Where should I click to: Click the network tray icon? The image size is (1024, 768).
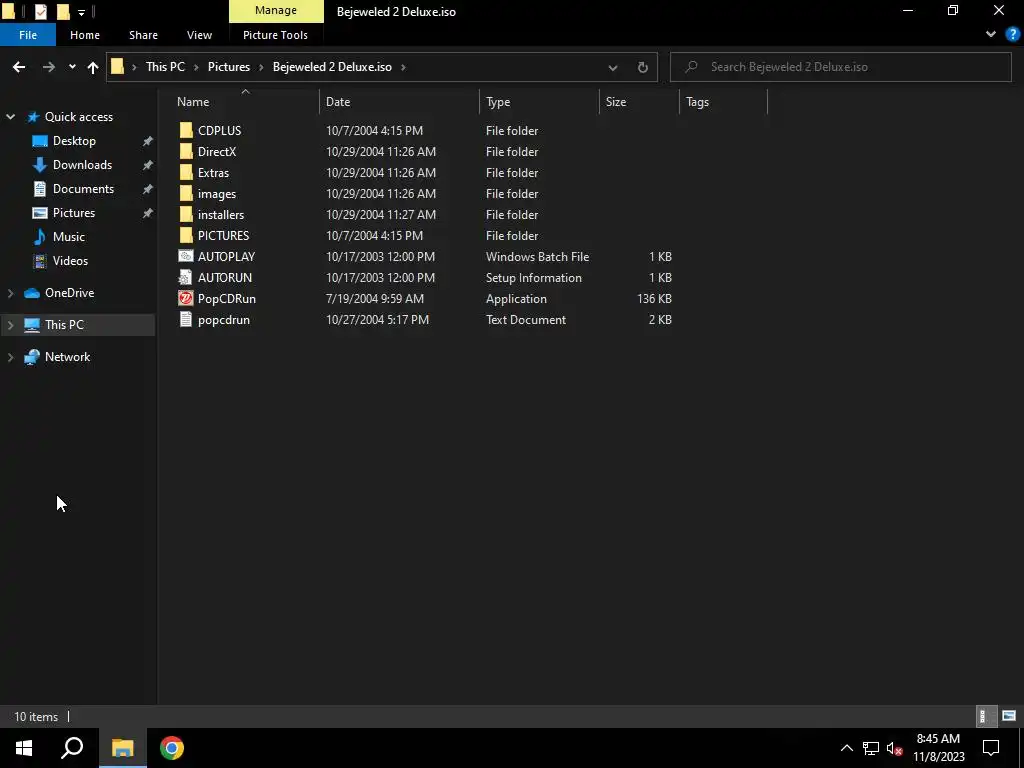coord(871,748)
